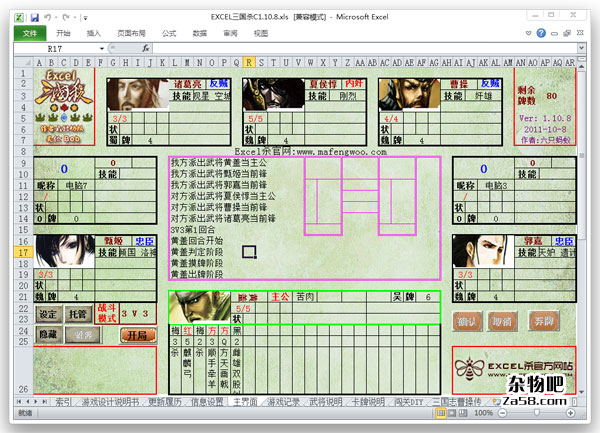Open the Customize Quick Access Toolbar dropdown
This screenshot has height=433, width=600.
(86, 18)
